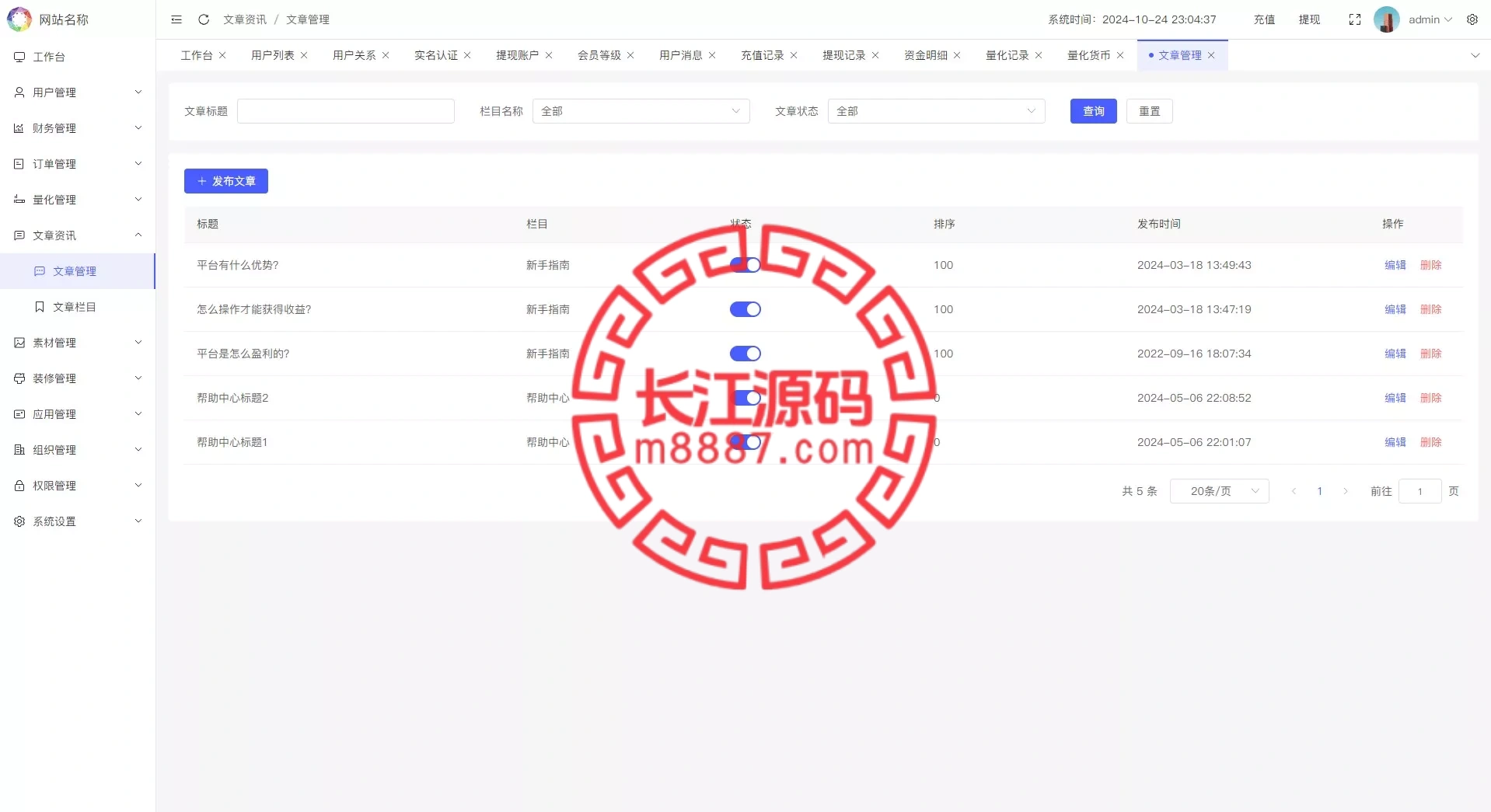Toggle status switch for 怎么操作才能获得收益?
This screenshot has width=1491, height=812.
tap(745, 309)
